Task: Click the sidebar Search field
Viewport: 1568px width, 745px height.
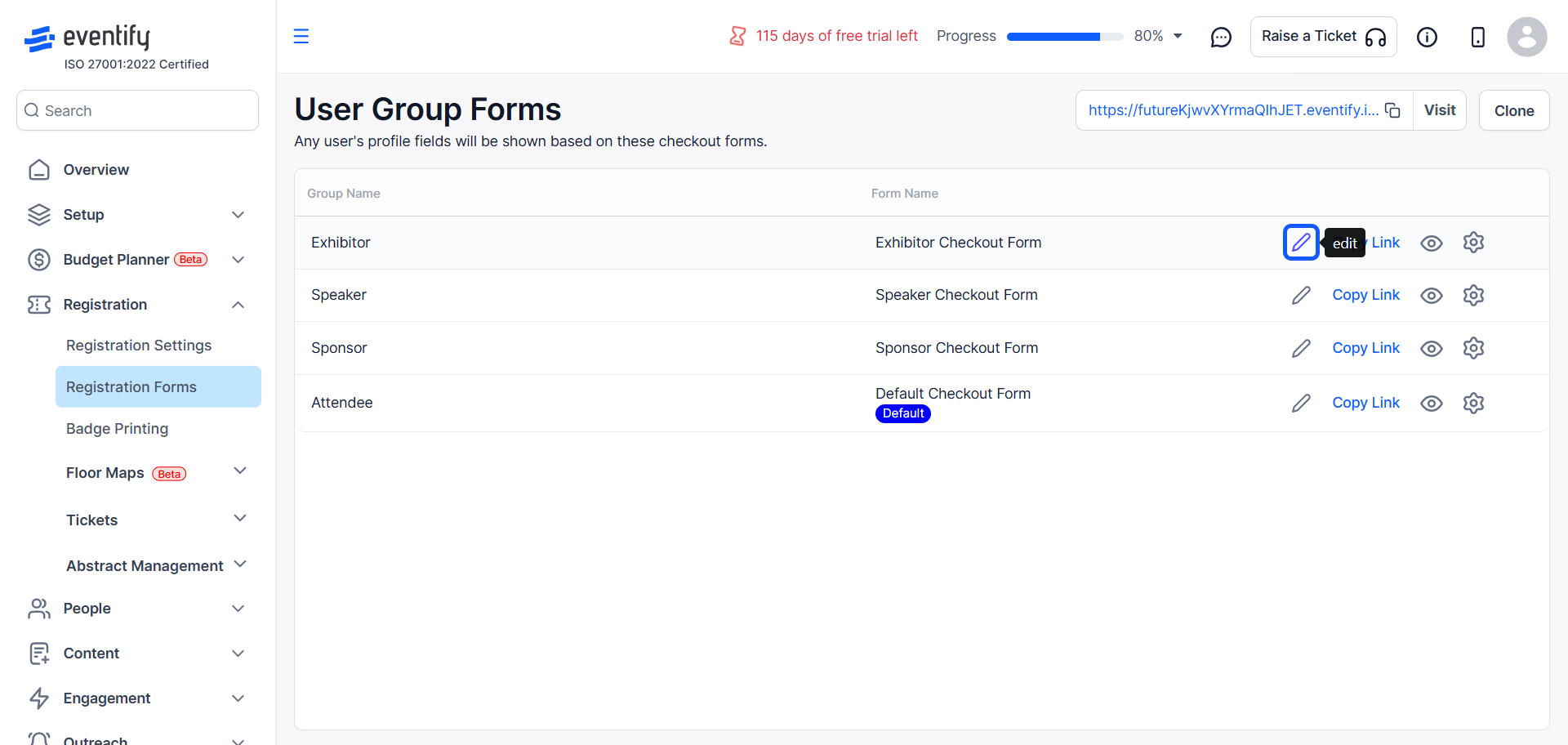Action: [137, 110]
